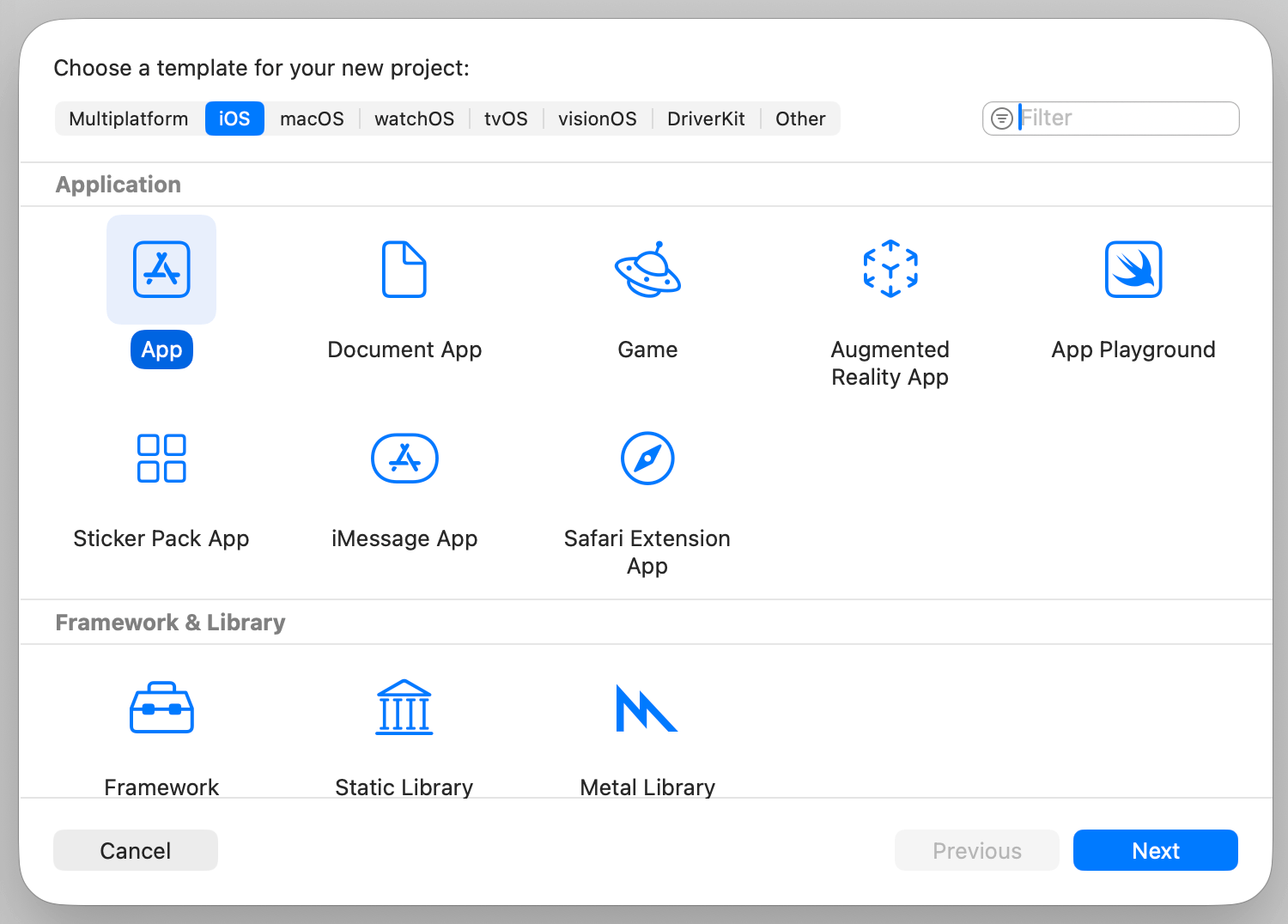Open the filter options icon menu
The image size is (1288, 924).
tap(1001, 119)
